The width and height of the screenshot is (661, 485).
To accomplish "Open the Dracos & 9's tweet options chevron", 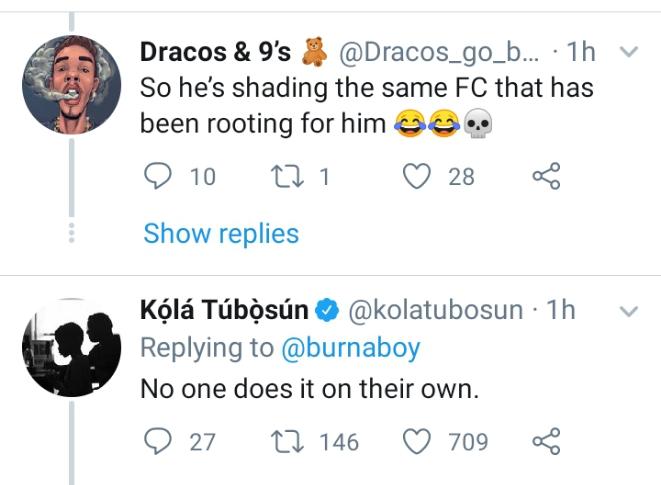I will [x=629, y=51].
